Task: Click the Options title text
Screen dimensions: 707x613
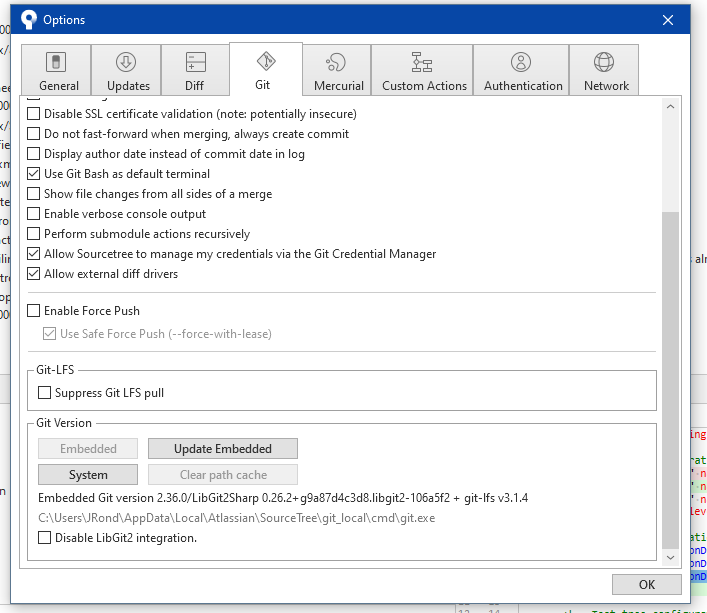Action: click(64, 20)
